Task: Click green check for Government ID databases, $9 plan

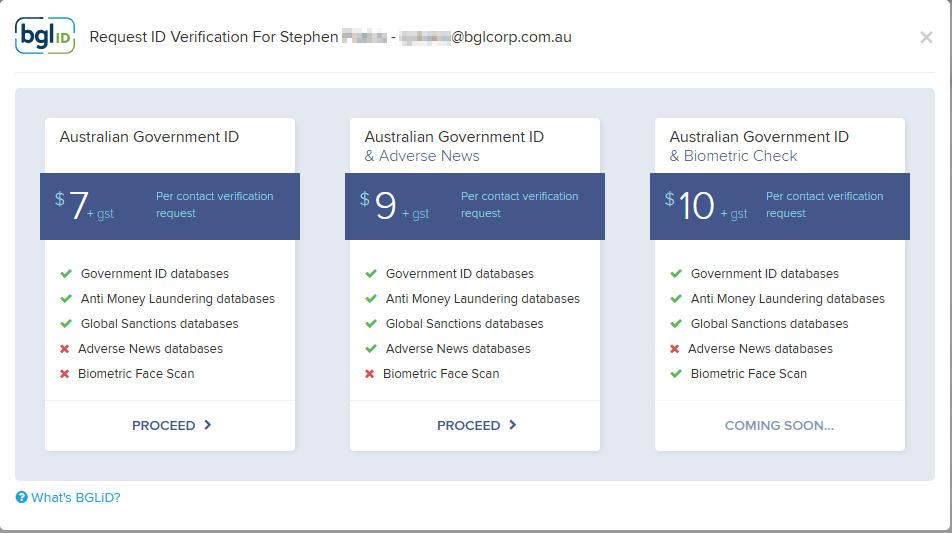Action: click(x=371, y=274)
